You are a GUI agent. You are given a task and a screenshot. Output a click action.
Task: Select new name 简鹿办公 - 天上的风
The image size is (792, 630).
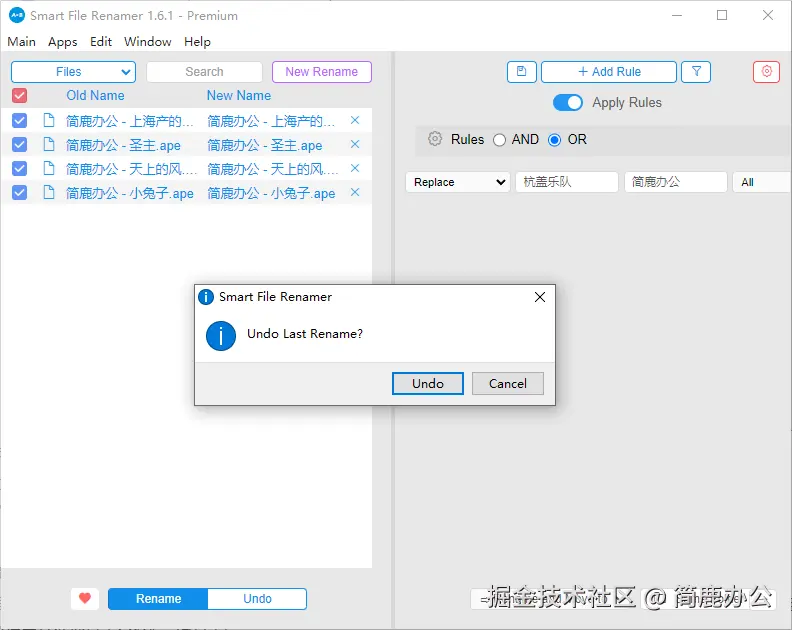tap(273, 169)
